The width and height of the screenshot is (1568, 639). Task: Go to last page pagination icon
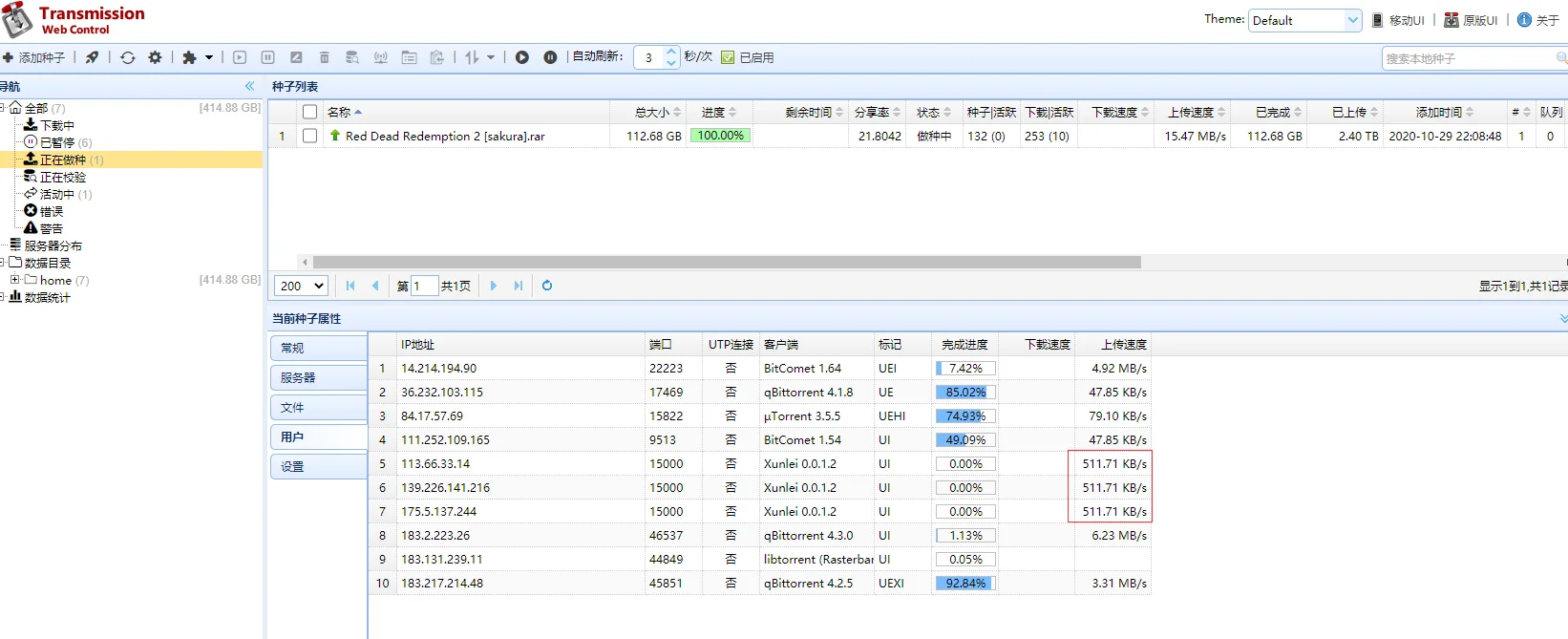pyautogui.click(x=518, y=286)
